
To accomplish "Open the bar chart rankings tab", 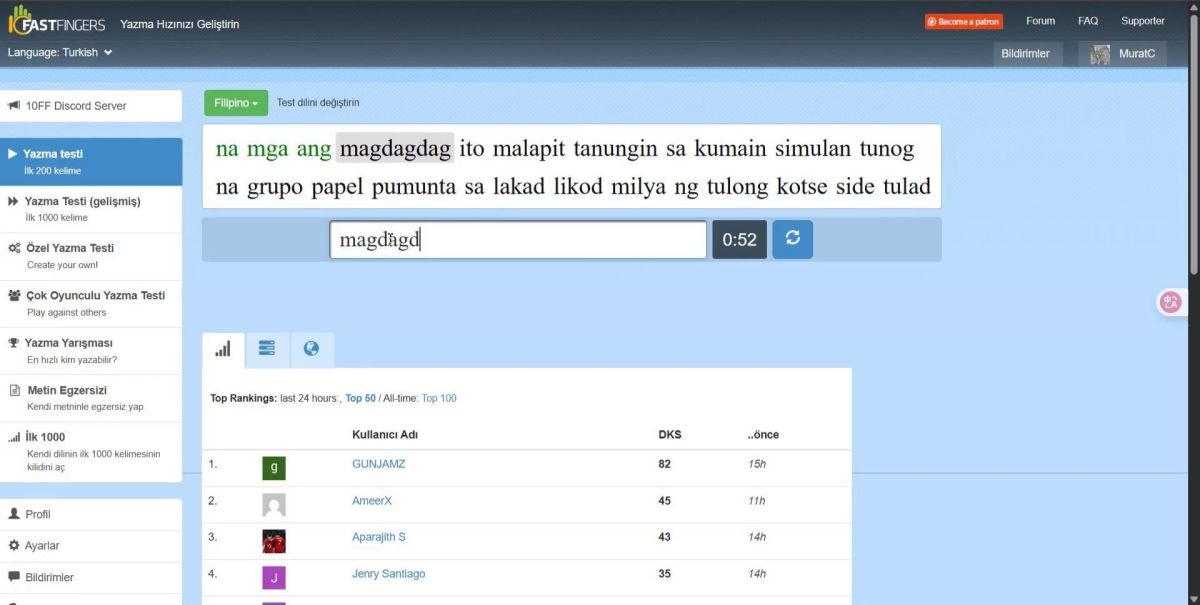I will [x=223, y=349].
